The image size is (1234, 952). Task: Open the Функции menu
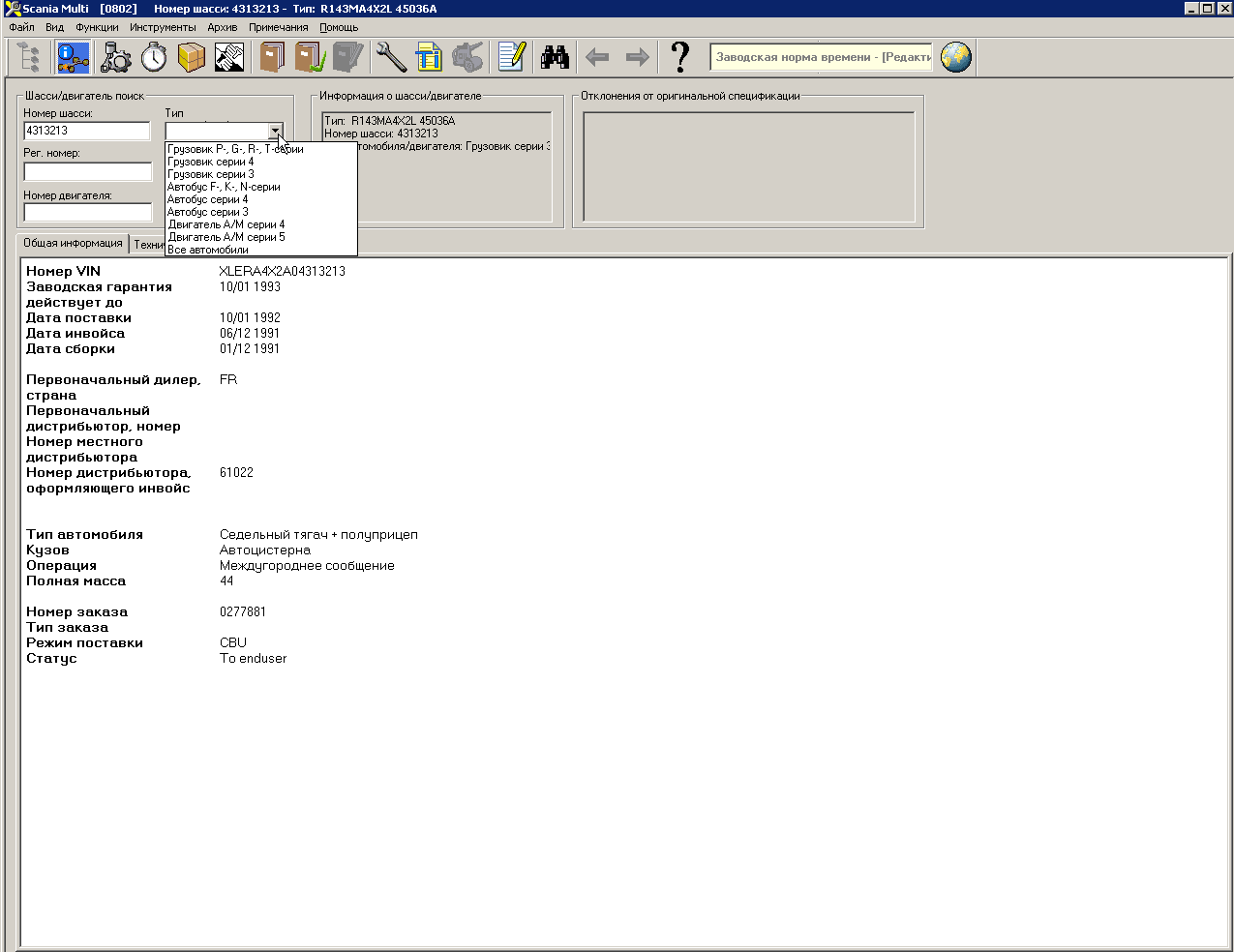coord(97,27)
